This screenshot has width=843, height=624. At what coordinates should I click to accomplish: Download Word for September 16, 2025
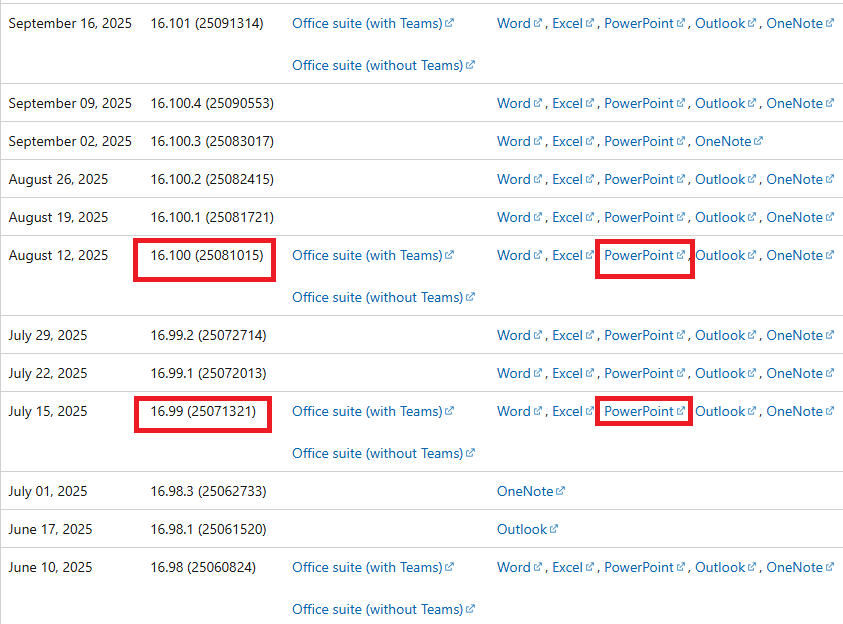[x=519, y=24]
